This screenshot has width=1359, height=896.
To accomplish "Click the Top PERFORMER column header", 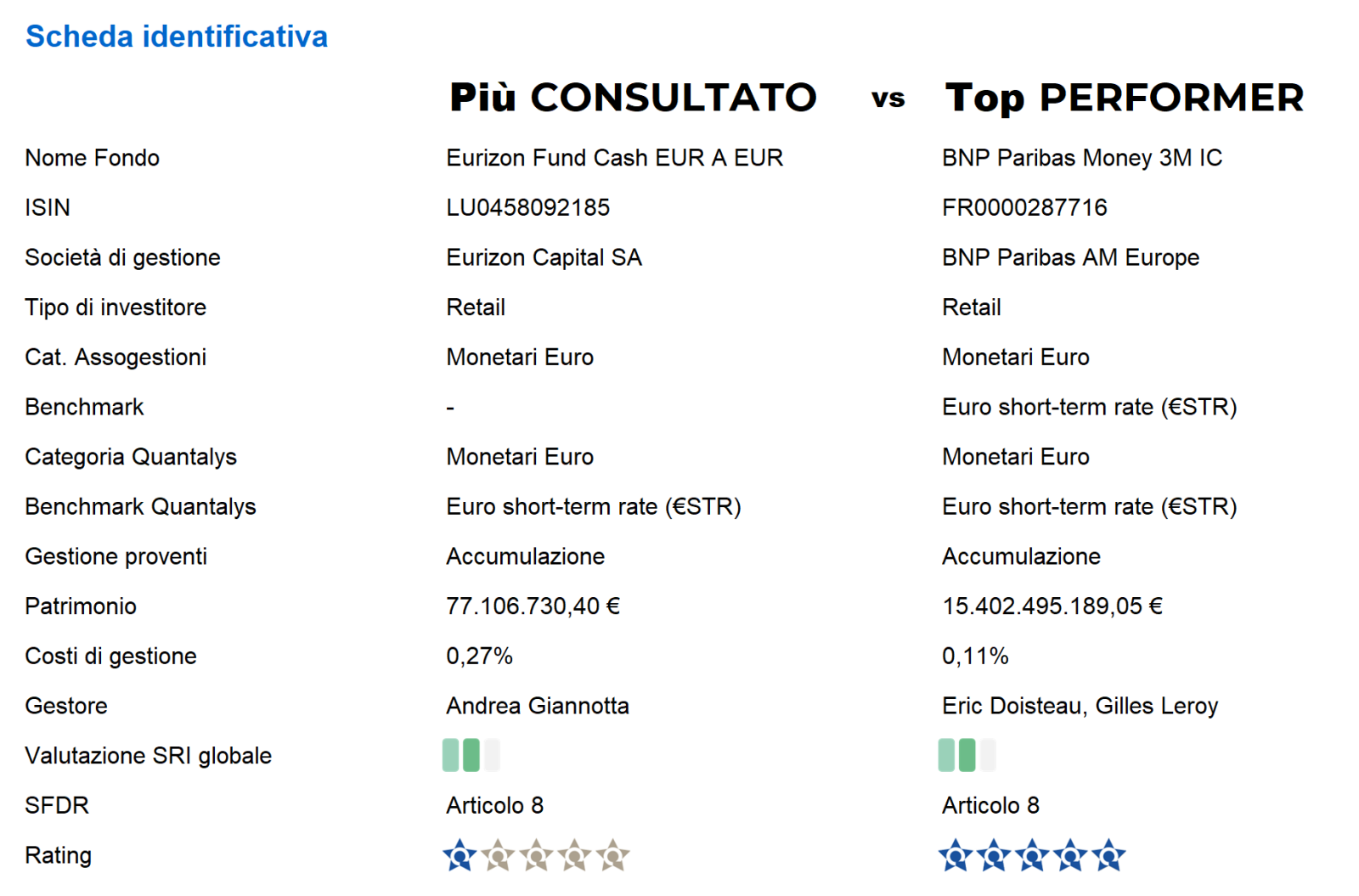I will (1124, 98).
